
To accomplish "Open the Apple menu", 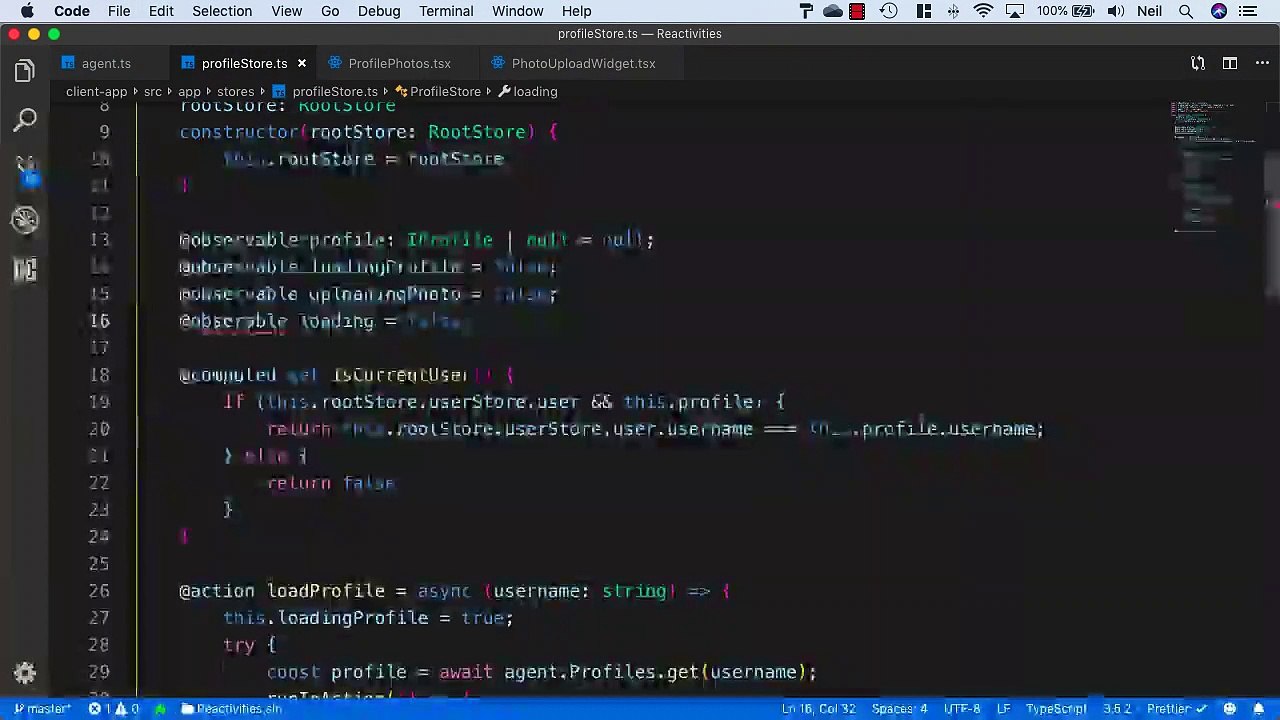I will pos(27,11).
